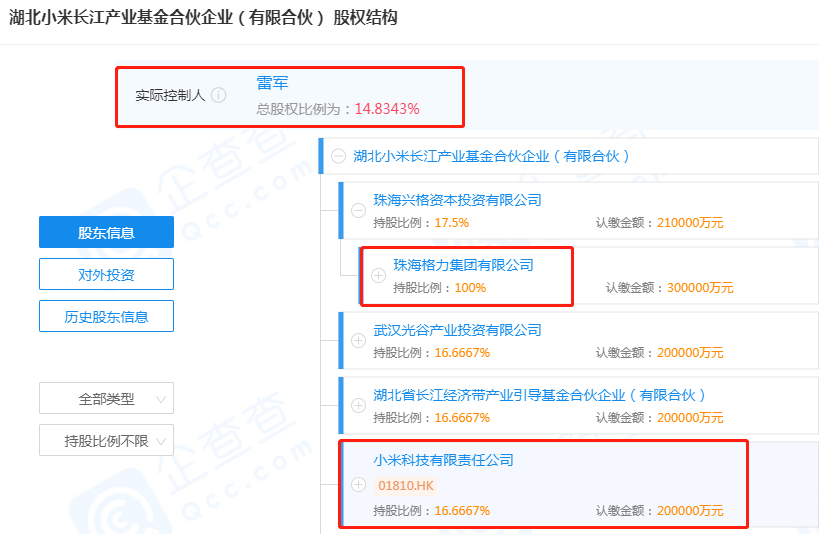This screenshot has height=534, width=819.
Task: Expand the 小米科技有限责任公司 node
Action: tap(358, 484)
